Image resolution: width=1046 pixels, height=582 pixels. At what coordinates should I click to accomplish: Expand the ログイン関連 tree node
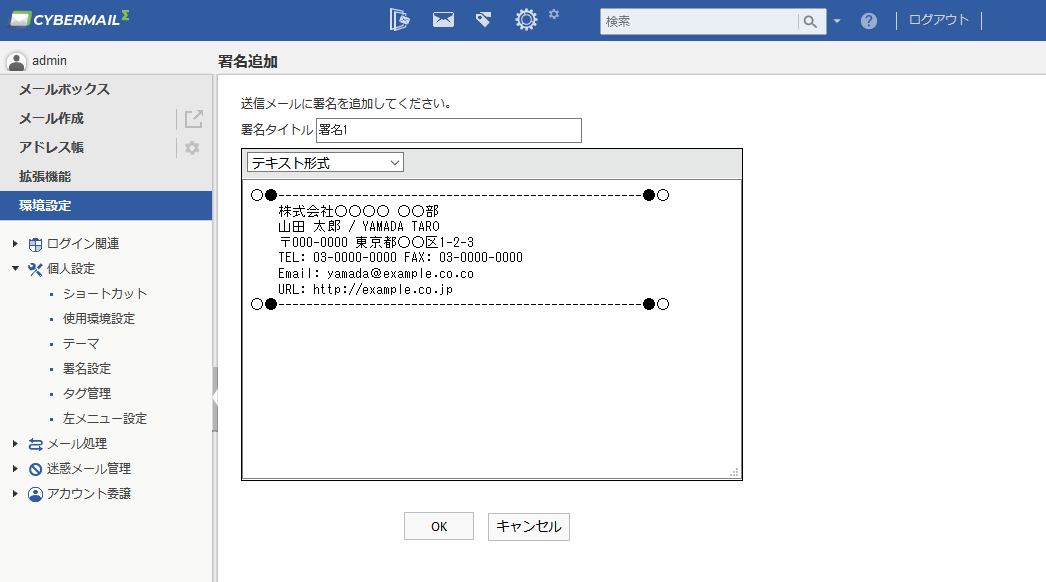click(15, 244)
